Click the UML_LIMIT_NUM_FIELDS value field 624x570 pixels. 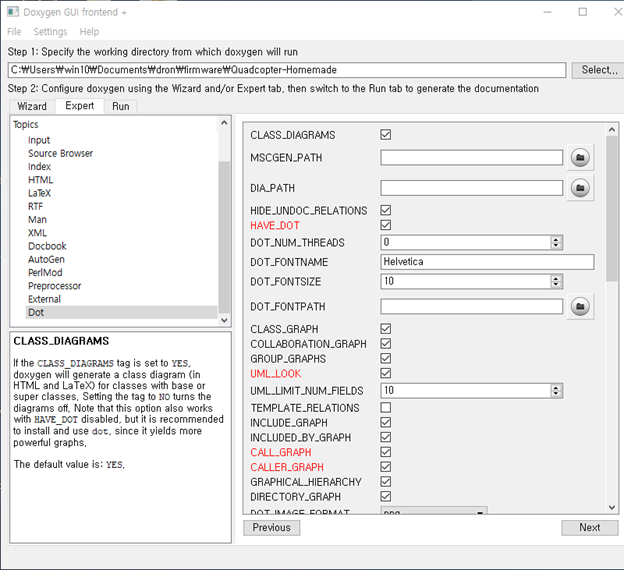(466, 390)
